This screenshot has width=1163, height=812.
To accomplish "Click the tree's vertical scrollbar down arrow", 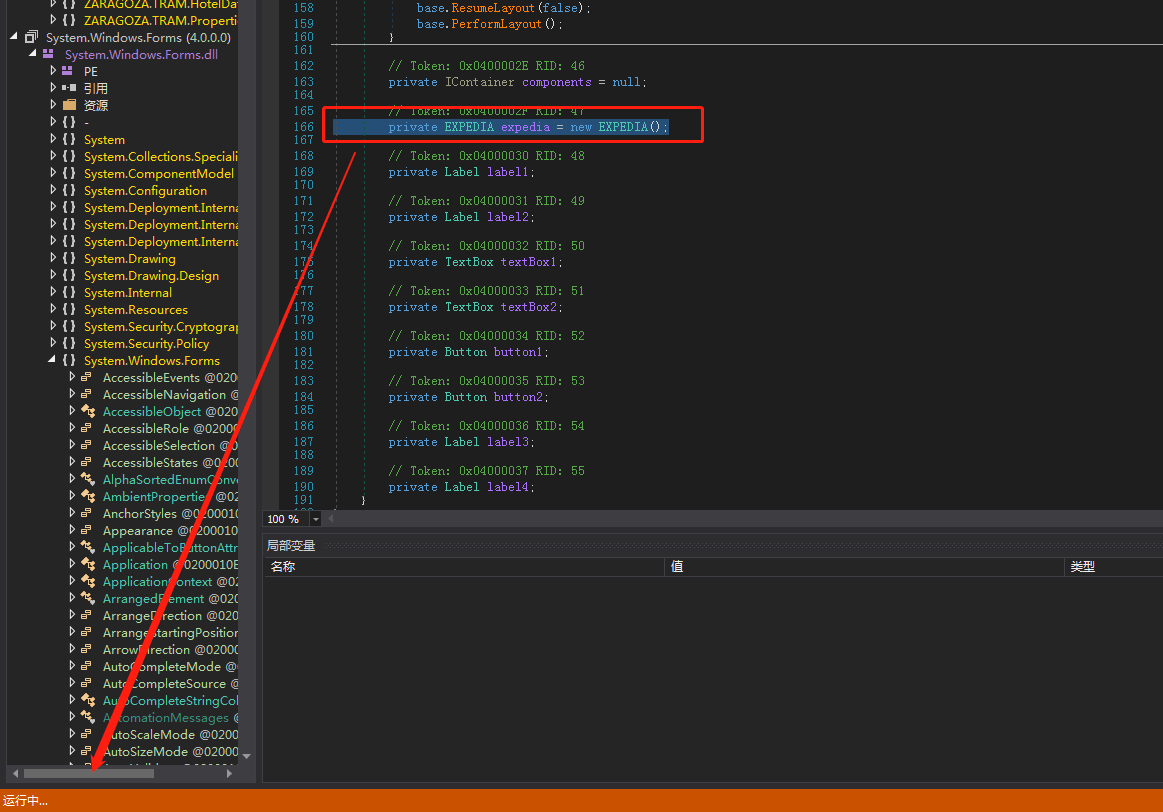I will (x=246, y=756).
